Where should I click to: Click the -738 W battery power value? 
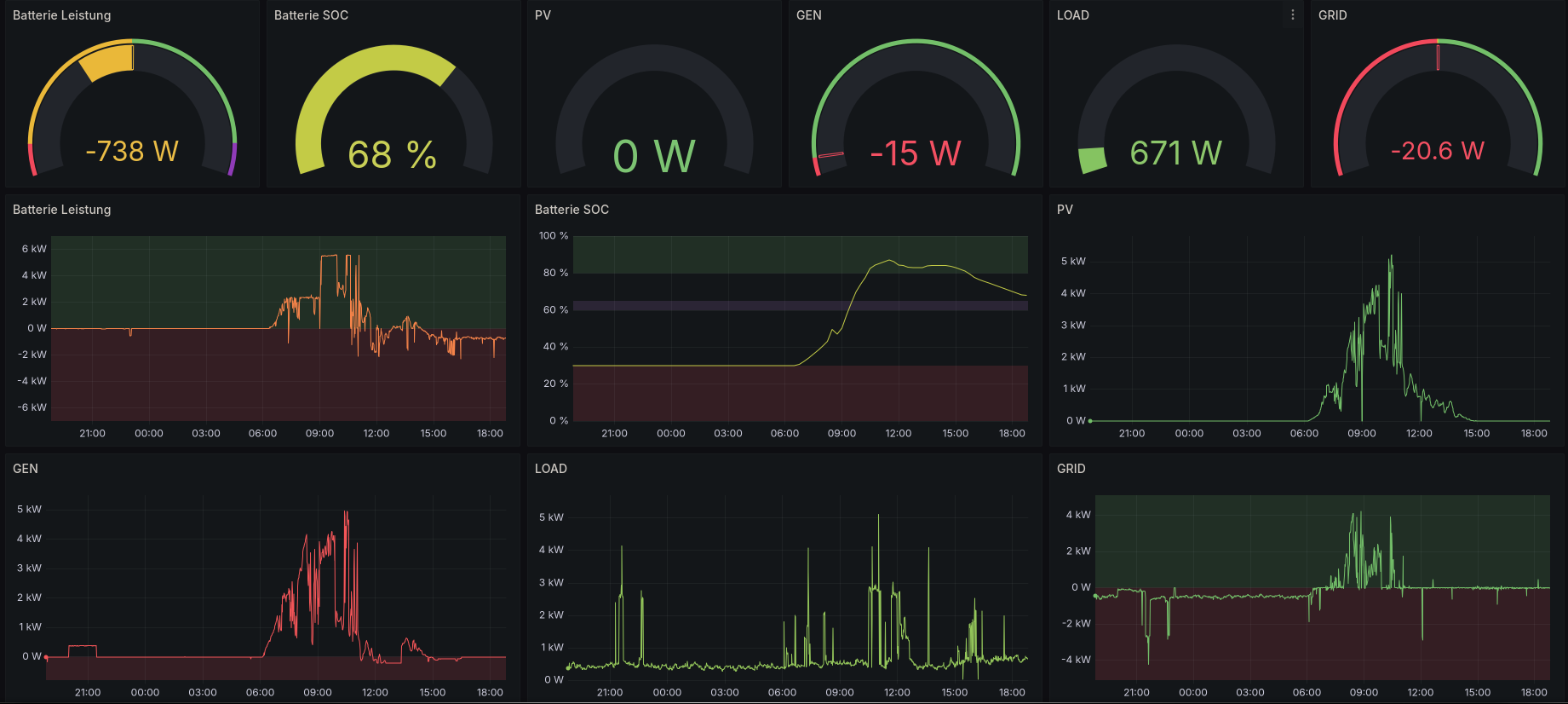(x=132, y=151)
